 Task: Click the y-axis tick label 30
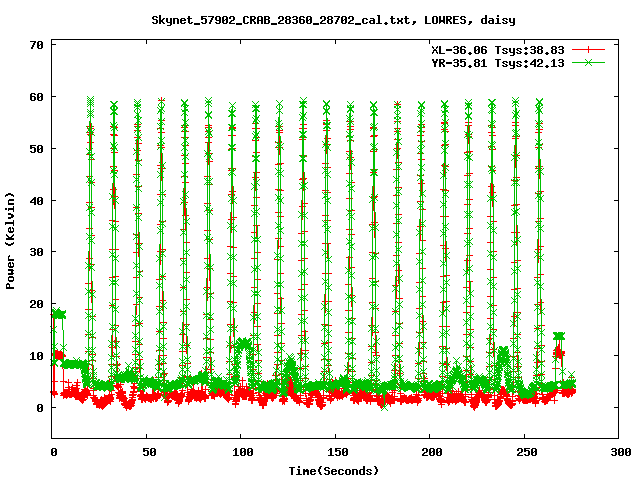coord(36,252)
